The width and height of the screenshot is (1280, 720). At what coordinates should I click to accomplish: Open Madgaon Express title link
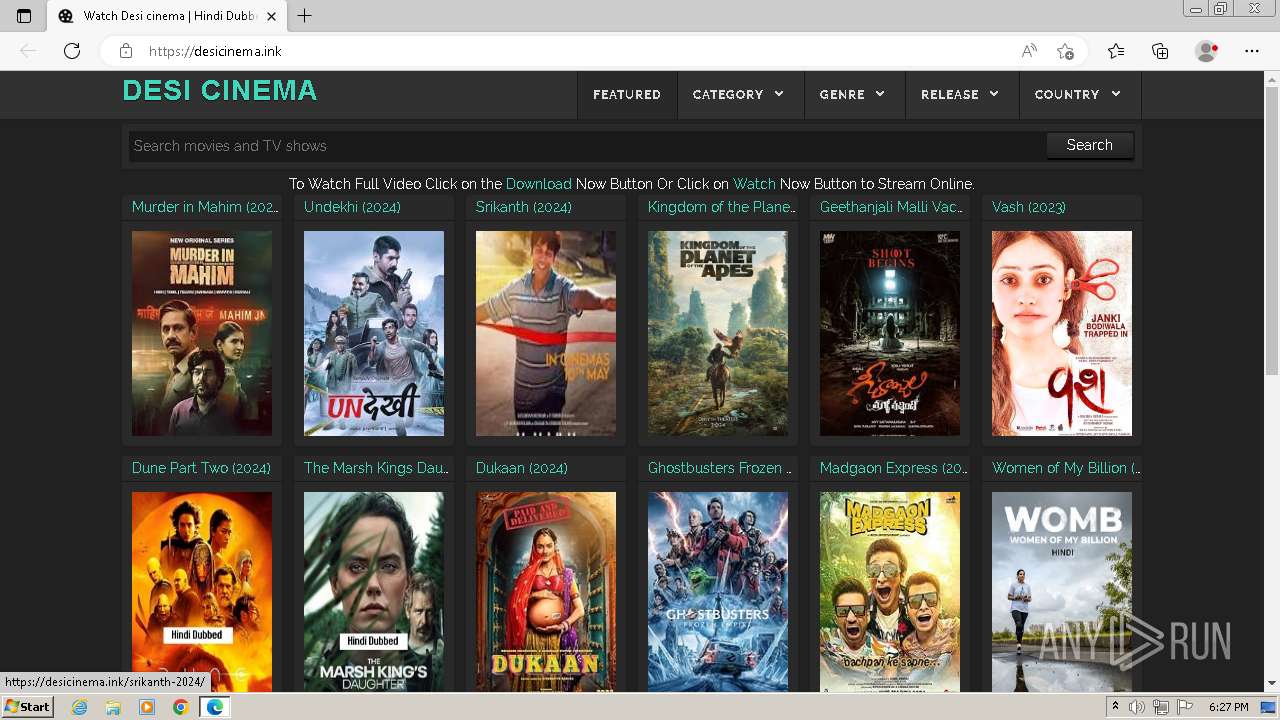[x=894, y=468]
